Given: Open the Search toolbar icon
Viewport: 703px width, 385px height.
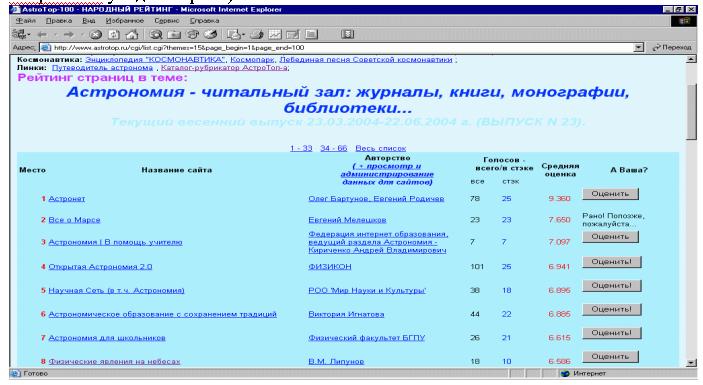Looking at the screenshot, I should point(156,35).
